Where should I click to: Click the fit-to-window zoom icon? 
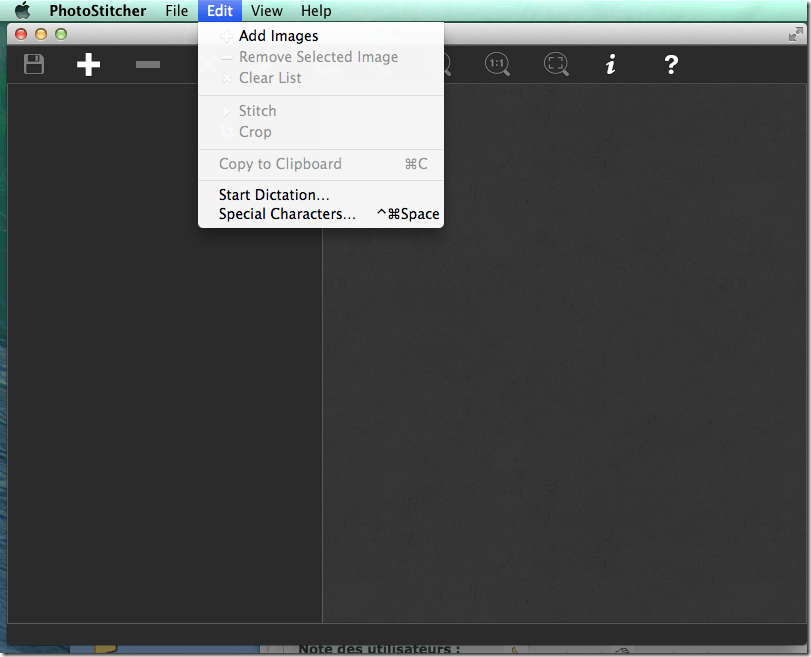click(x=556, y=65)
